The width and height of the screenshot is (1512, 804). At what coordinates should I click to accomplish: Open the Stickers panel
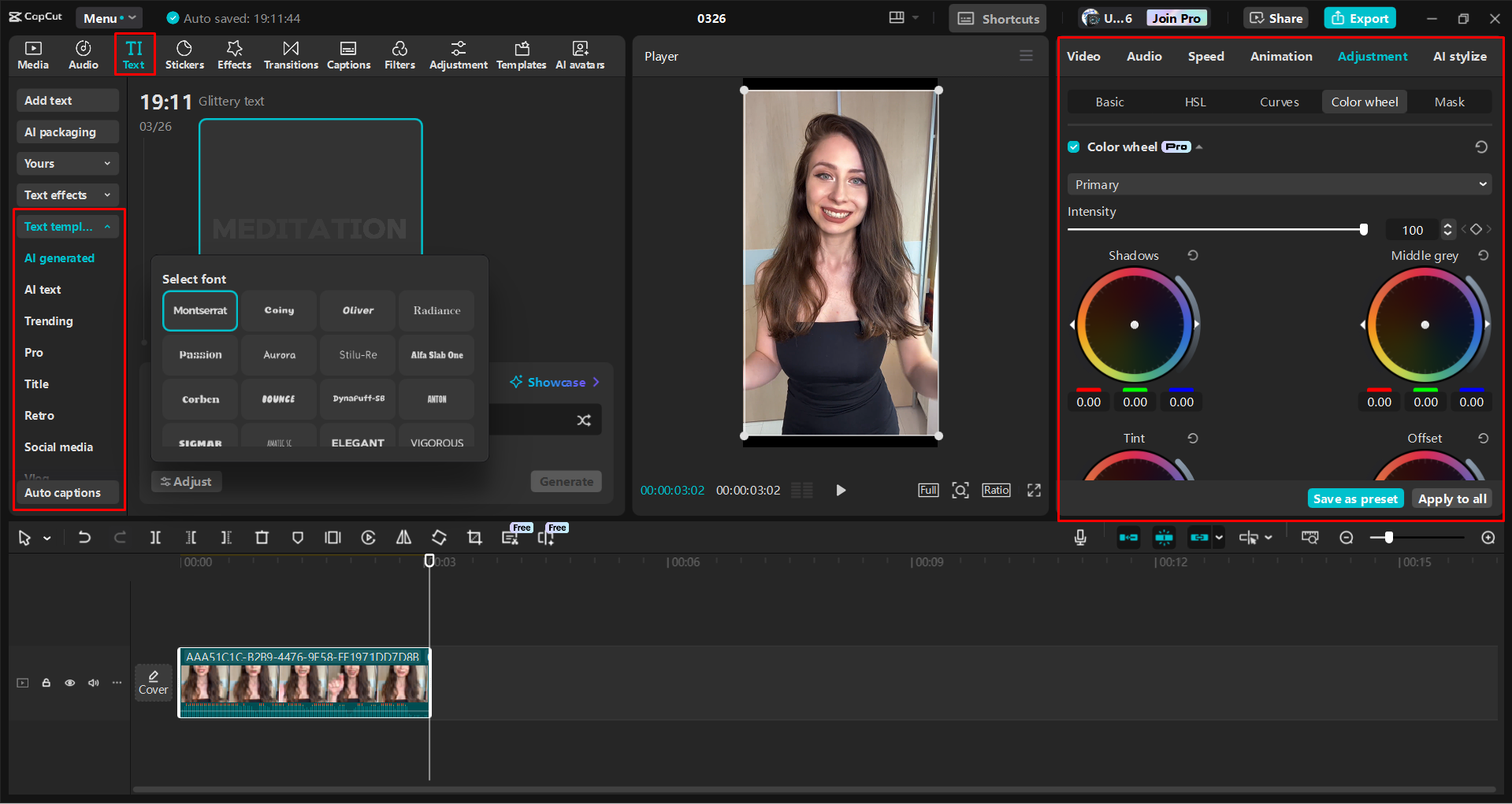pyautogui.click(x=184, y=55)
